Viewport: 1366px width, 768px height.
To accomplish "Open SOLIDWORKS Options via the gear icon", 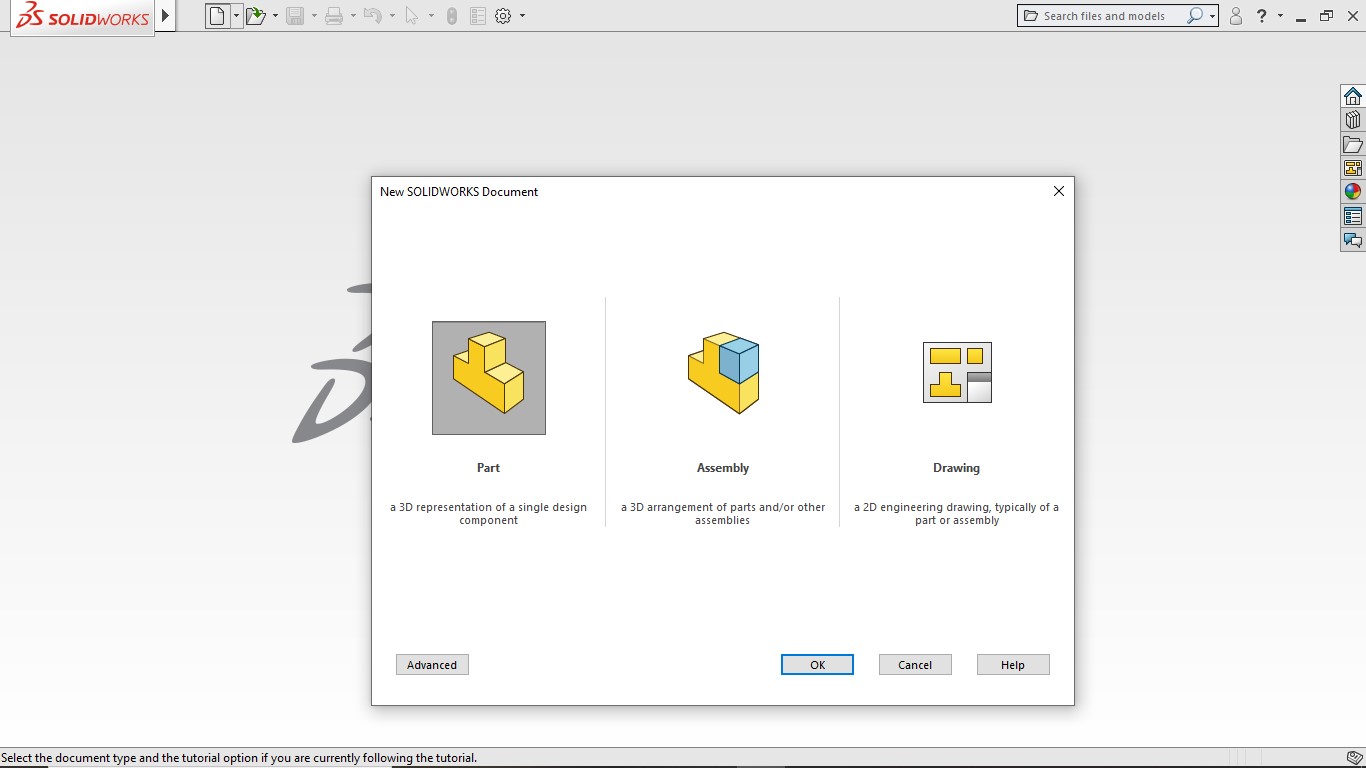I will click(501, 15).
